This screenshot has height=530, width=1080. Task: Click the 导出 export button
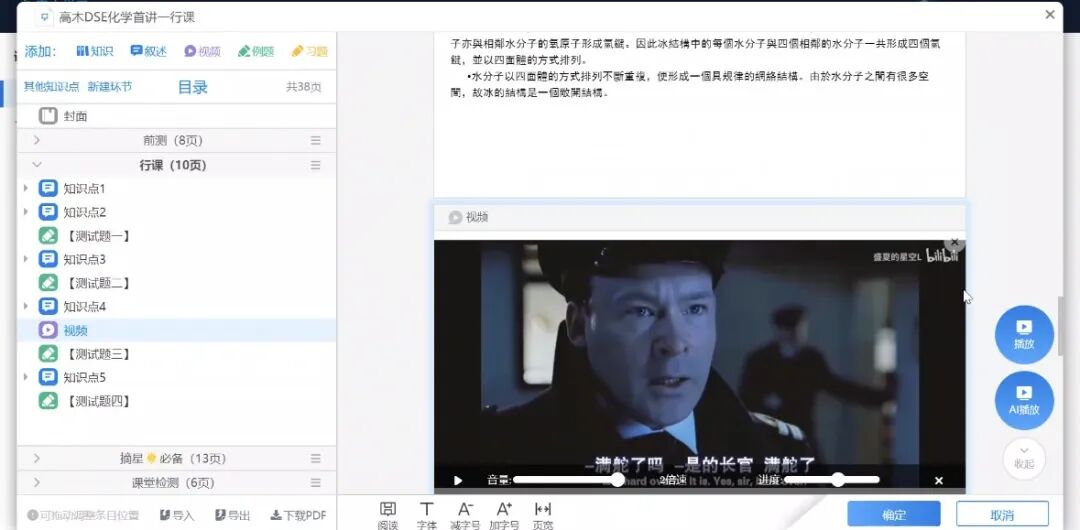point(232,515)
